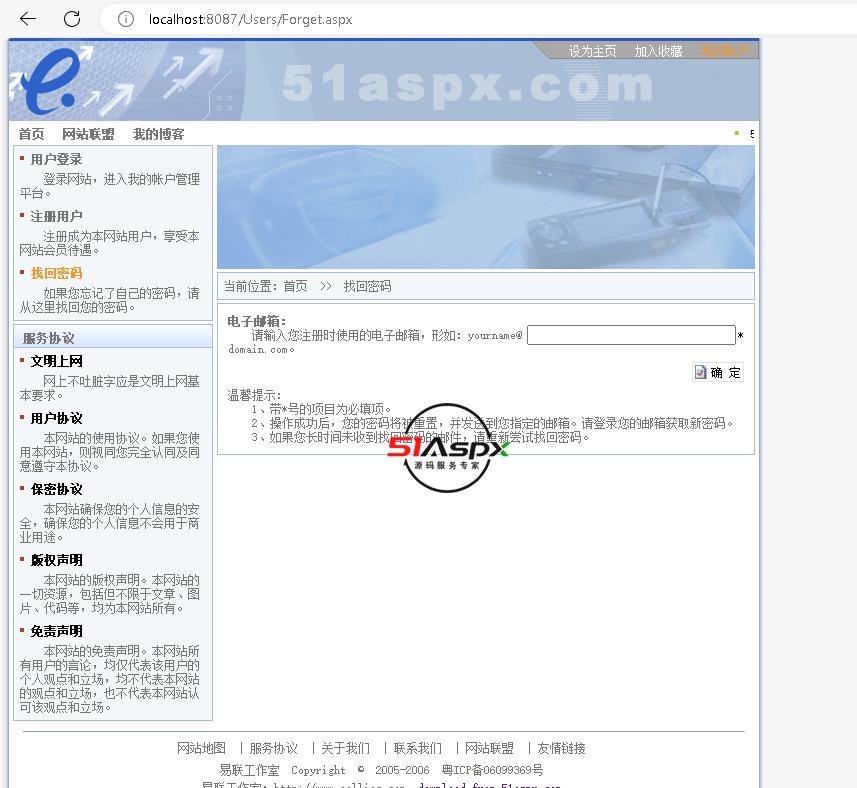Open 服务协议 footer link
The width and height of the screenshot is (857, 788).
(273, 748)
